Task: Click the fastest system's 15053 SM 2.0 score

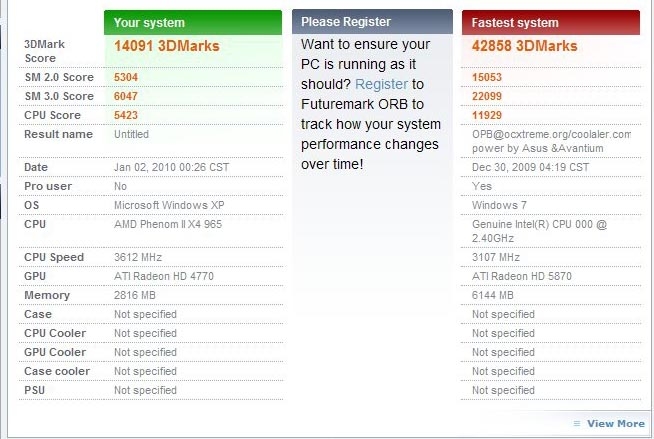Action: click(488, 77)
